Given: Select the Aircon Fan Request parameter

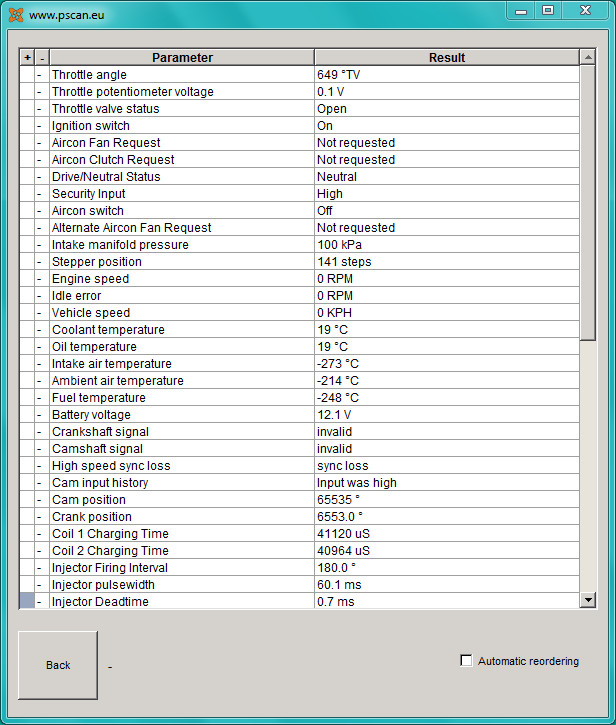Looking at the screenshot, I should pos(182,142).
